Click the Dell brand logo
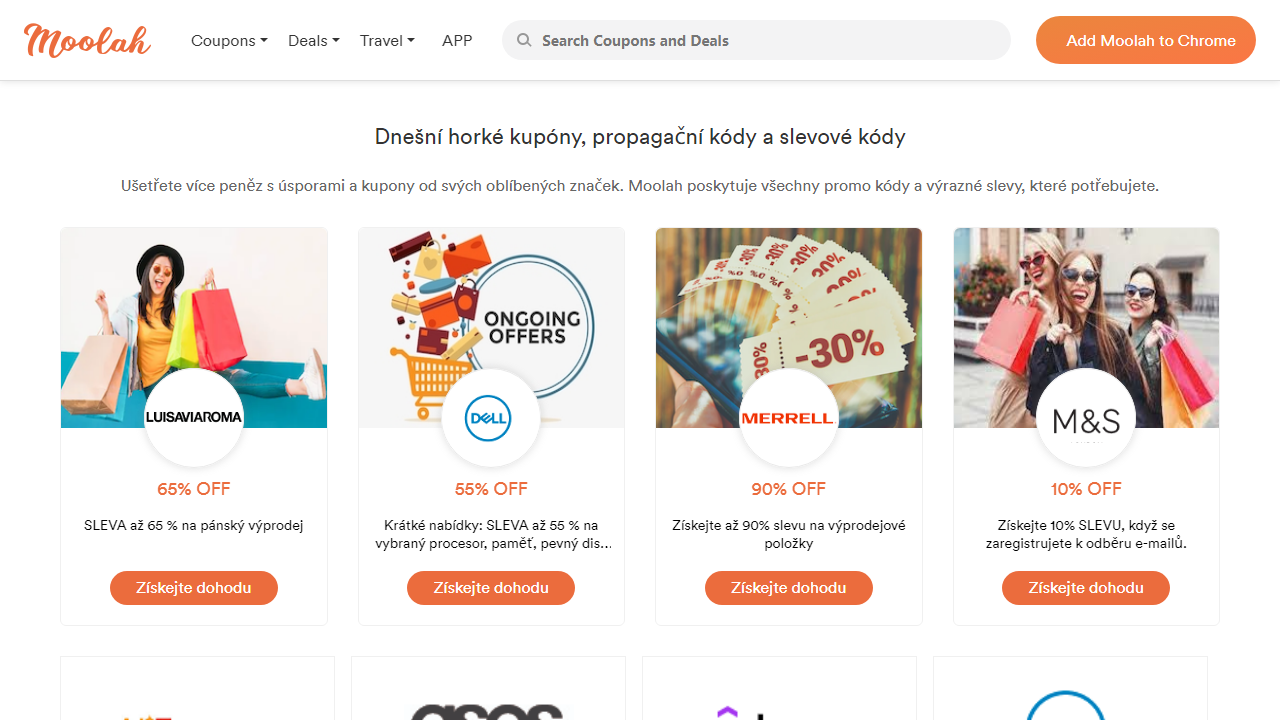1280x720 pixels. point(491,418)
